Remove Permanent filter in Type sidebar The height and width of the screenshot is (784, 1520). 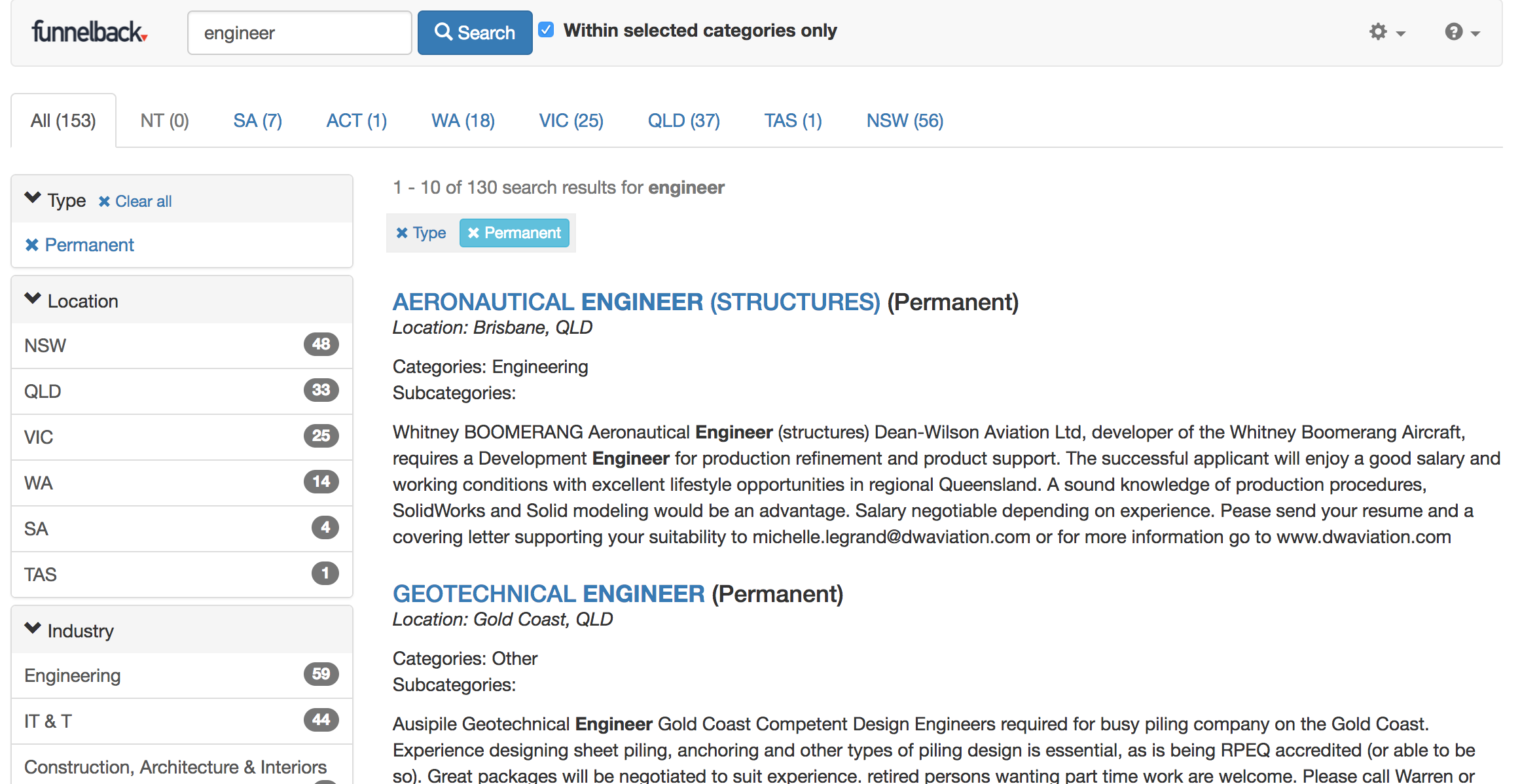pos(79,245)
